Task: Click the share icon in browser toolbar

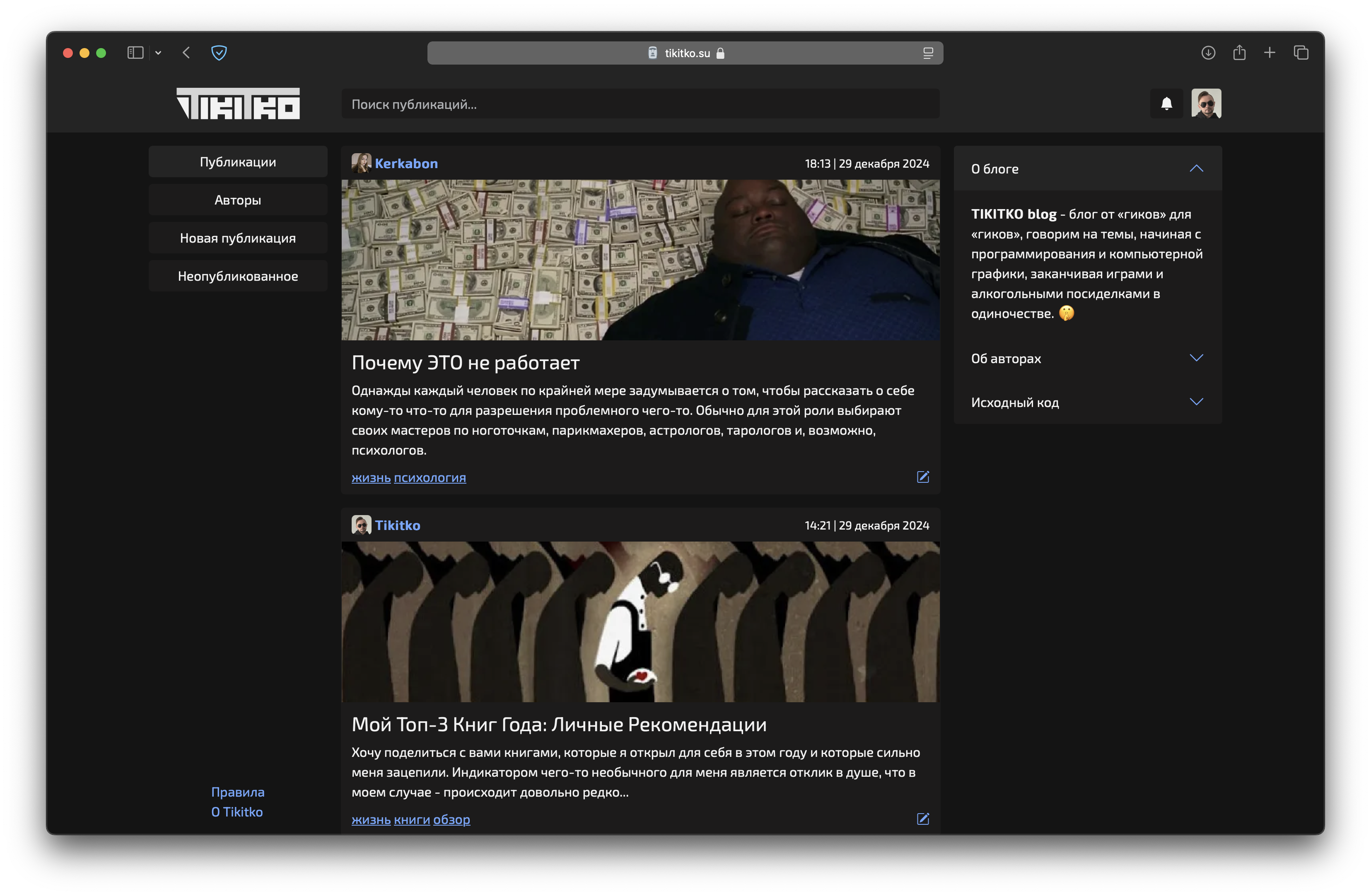Action: tap(1239, 53)
